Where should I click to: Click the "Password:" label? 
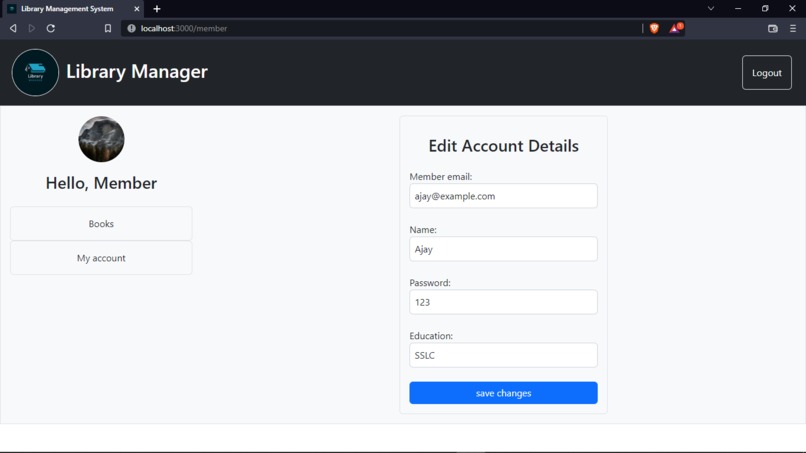(x=430, y=282)
